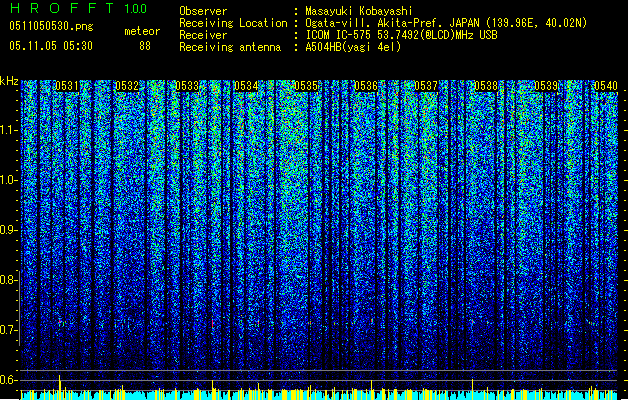Click the HROFFT 1.00 title text
The image size is (629, 400).
78,8
